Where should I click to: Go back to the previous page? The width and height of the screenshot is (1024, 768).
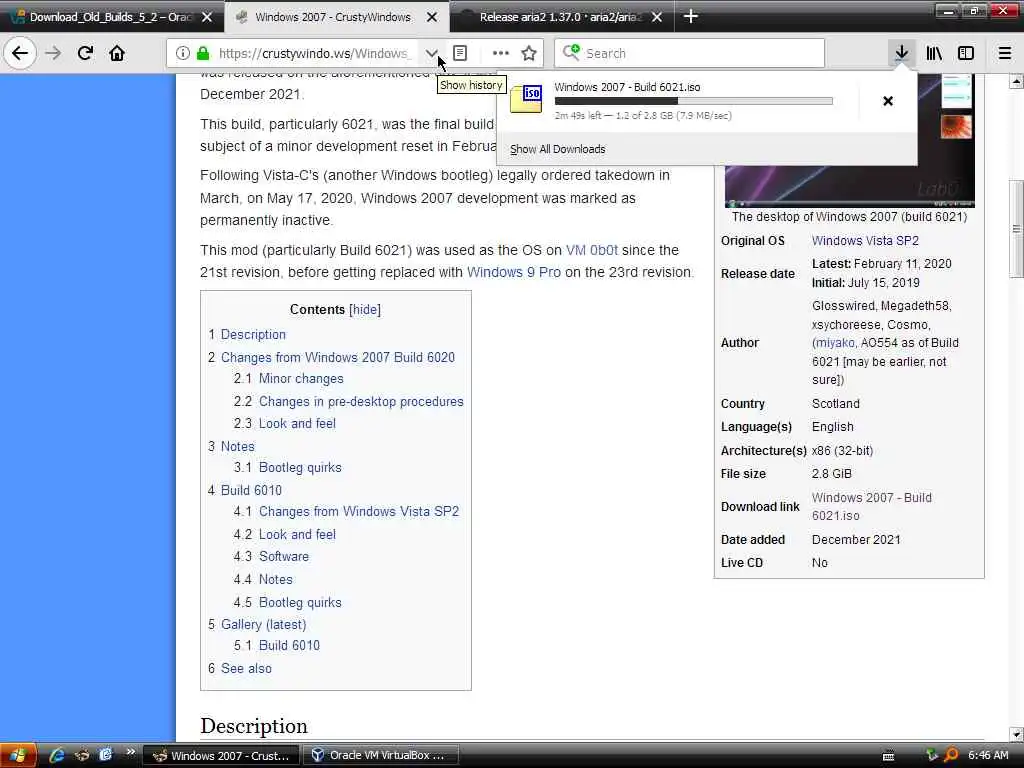[20, 53]
